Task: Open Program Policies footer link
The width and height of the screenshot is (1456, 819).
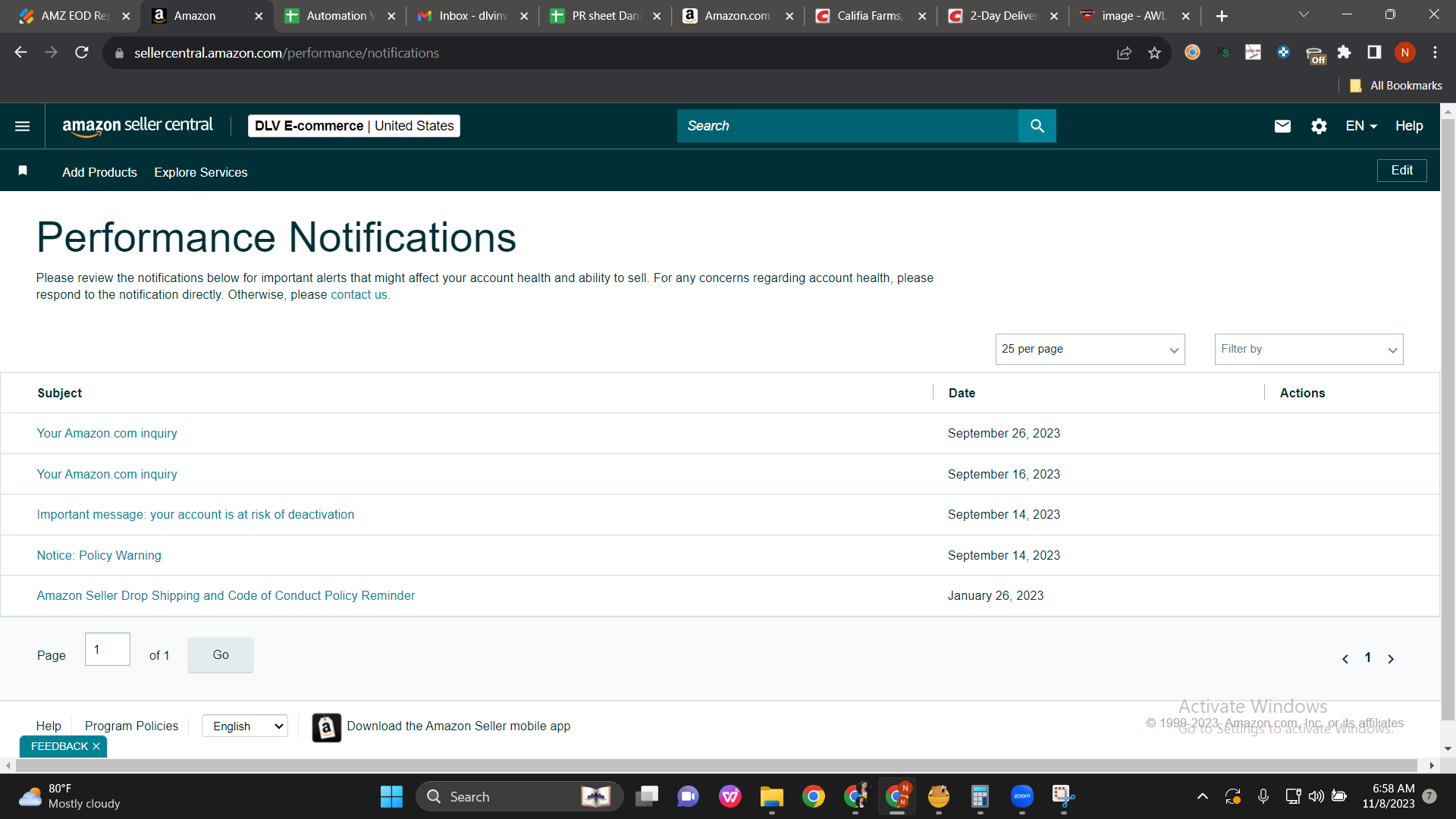Action: pyautogui.click(x=132, y=726)
